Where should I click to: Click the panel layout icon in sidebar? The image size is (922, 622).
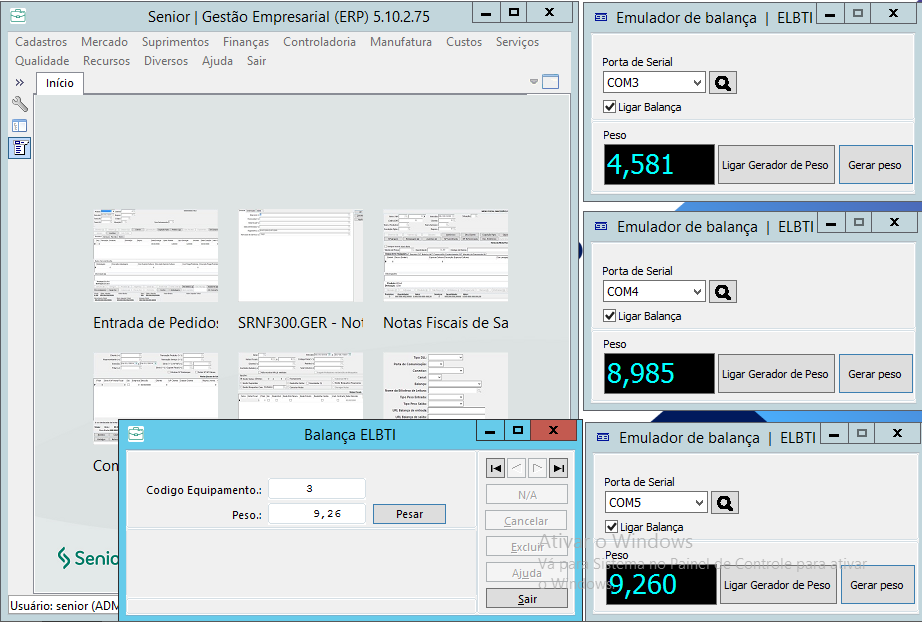tap(19, 126)
